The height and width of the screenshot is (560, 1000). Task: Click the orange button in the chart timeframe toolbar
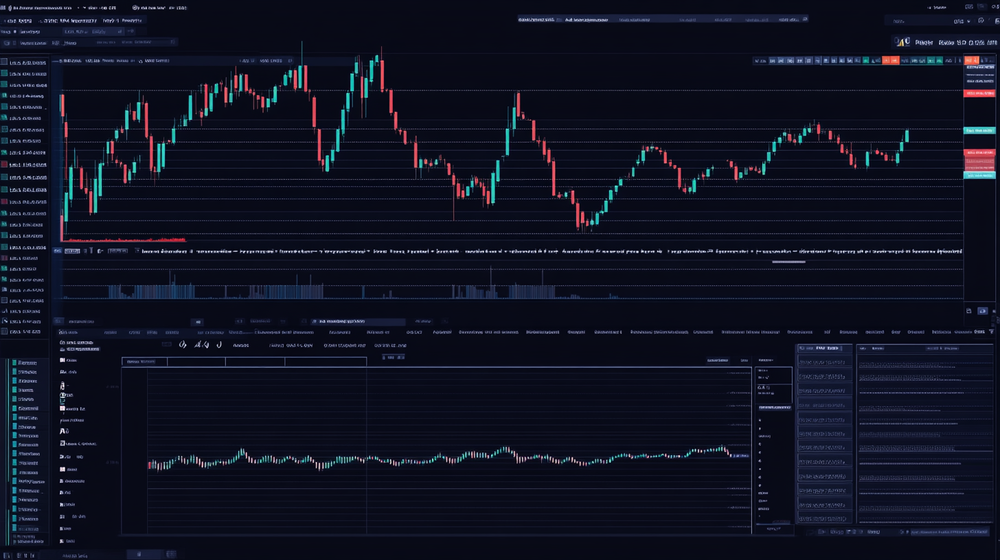pos(886,61)
